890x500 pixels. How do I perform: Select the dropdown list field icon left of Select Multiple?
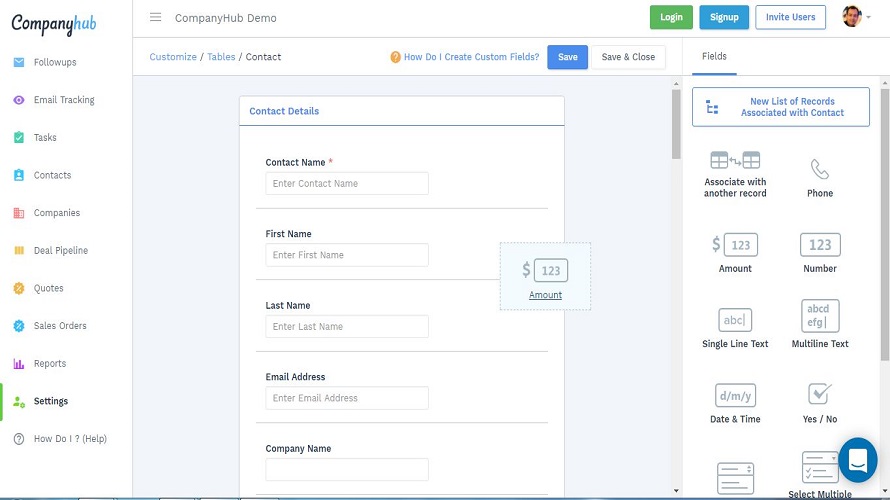[x=736, y=478]
